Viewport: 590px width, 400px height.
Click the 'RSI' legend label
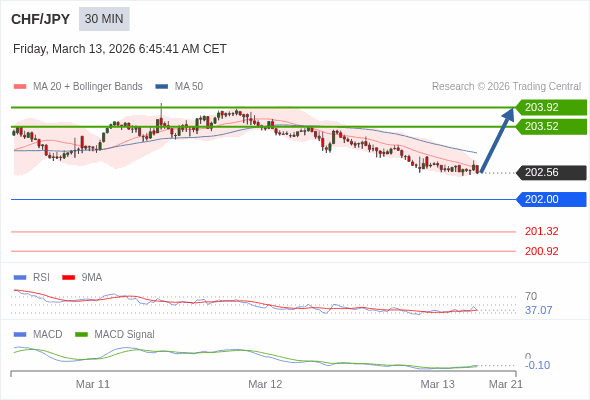tap(41, 278)
